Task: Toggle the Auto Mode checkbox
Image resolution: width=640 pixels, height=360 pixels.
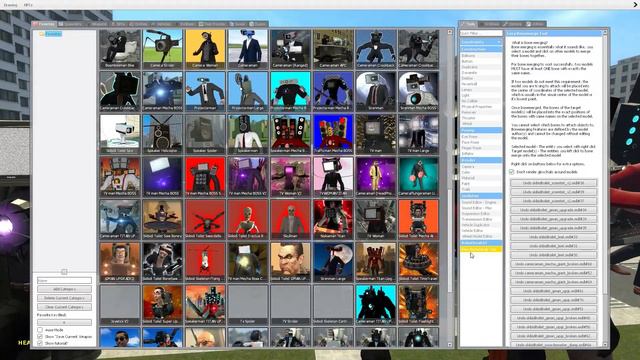Action: coord(40,329)
